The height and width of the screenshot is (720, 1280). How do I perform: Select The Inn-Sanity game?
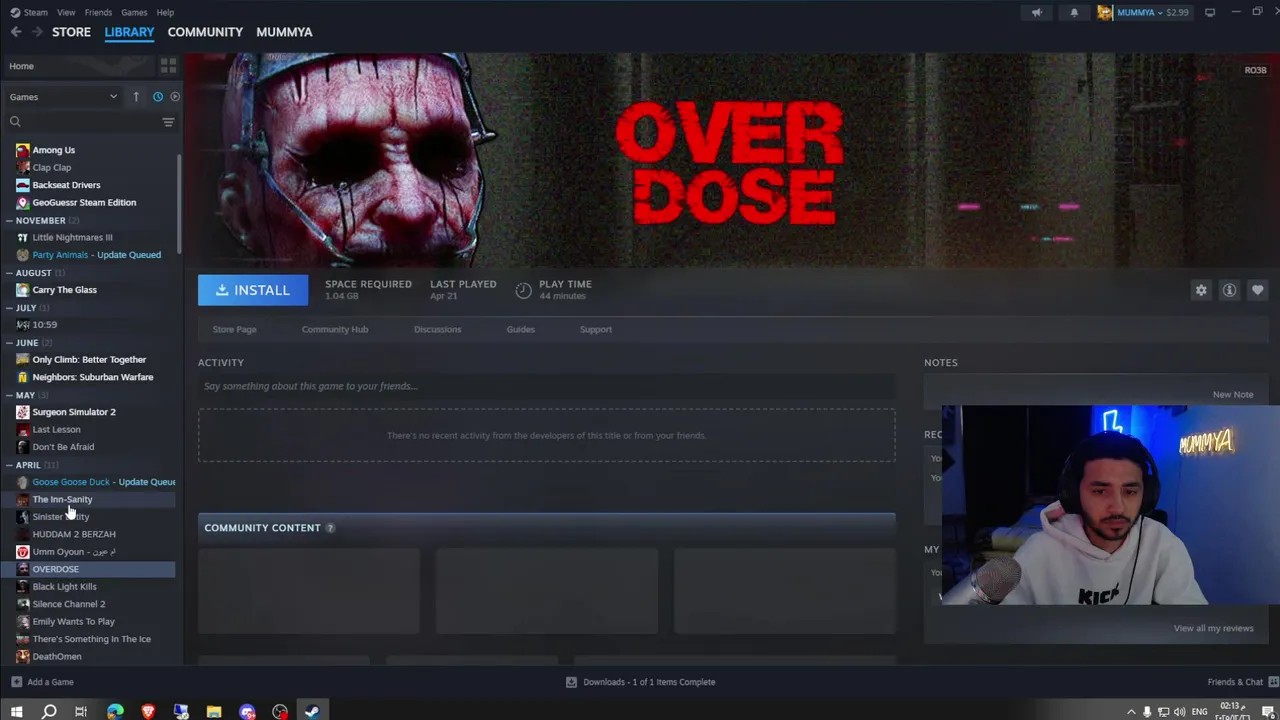(x=62, y=499)
